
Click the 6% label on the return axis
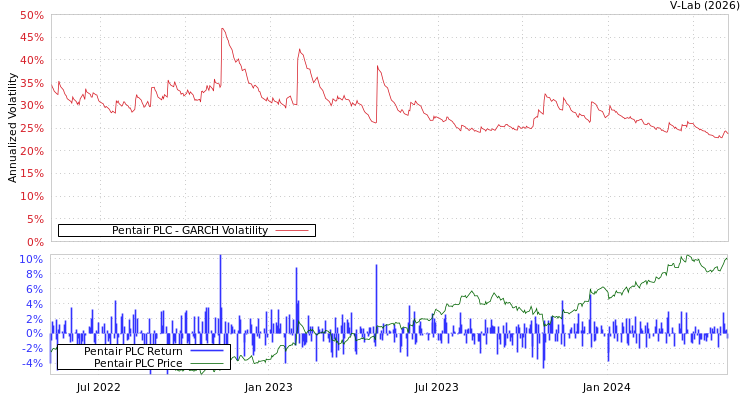click(x=34, y=289)
